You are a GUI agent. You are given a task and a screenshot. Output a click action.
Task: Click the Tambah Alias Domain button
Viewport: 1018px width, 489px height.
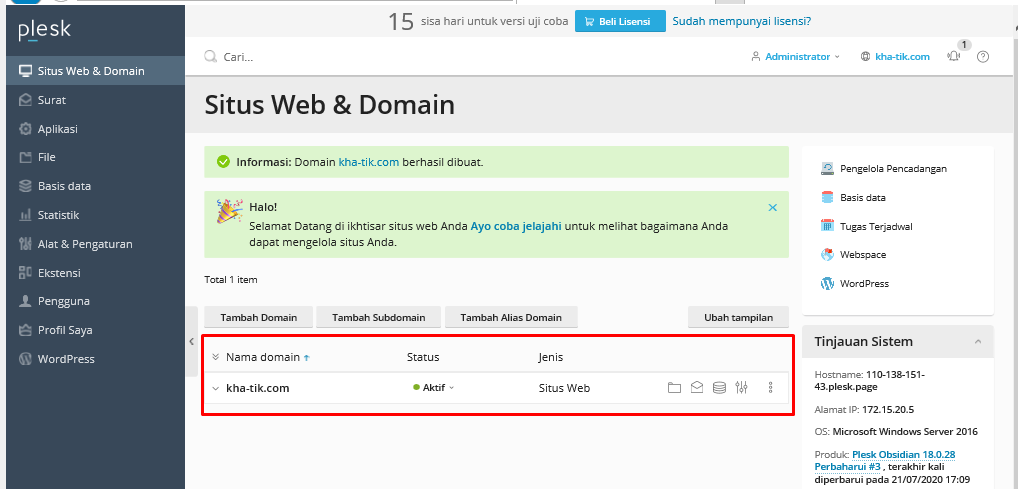pyautogui.click(x=511, y=318)
